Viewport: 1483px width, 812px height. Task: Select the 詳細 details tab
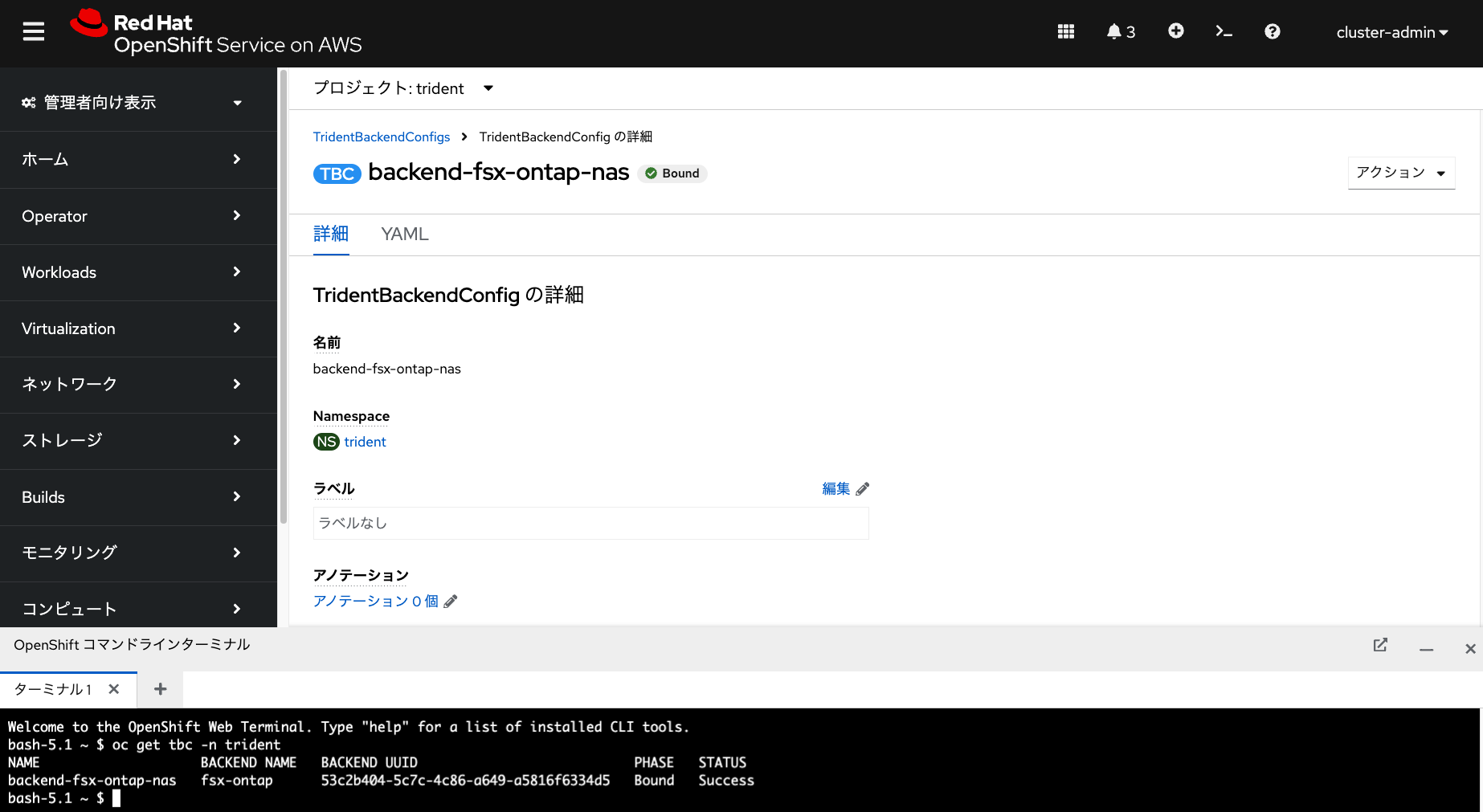coord(331,234)
